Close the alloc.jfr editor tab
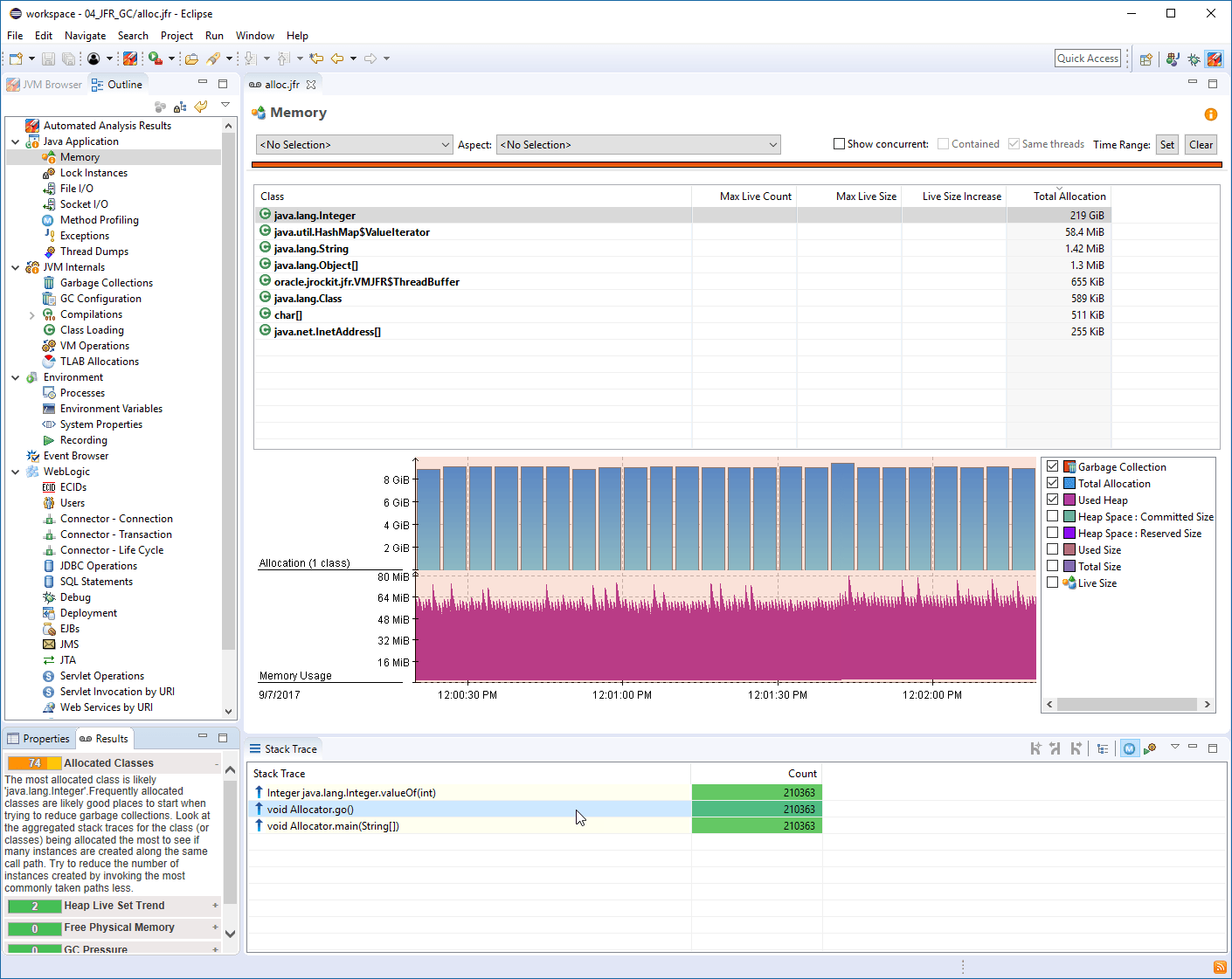Image resolution: width=1232 pixels, height=979 pixels. (311, 85)
